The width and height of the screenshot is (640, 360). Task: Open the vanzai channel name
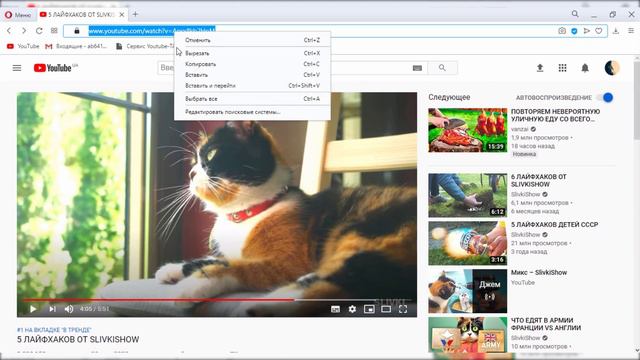pos(520,129)
